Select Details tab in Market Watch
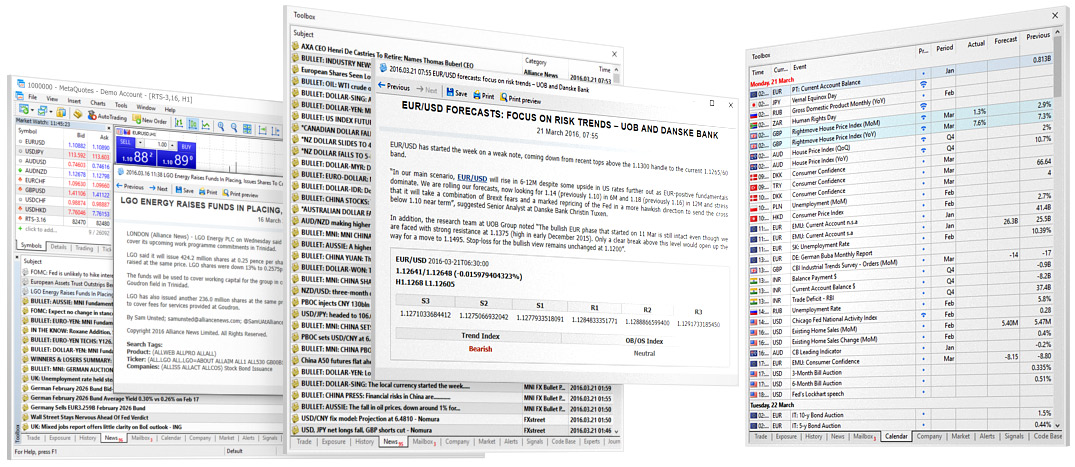This screenshot has height=467, width=1075. click(x=58, y=246)
